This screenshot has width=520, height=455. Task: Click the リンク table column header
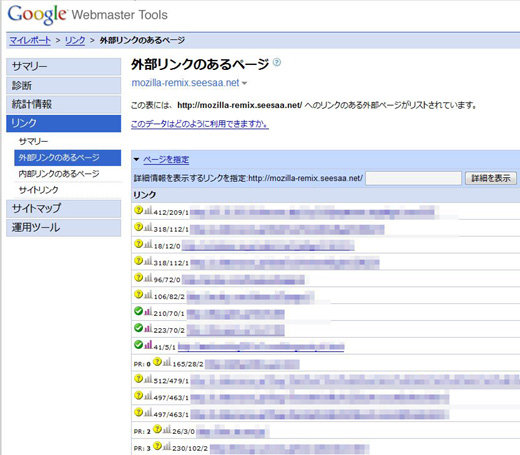click(x=145, y=195)
